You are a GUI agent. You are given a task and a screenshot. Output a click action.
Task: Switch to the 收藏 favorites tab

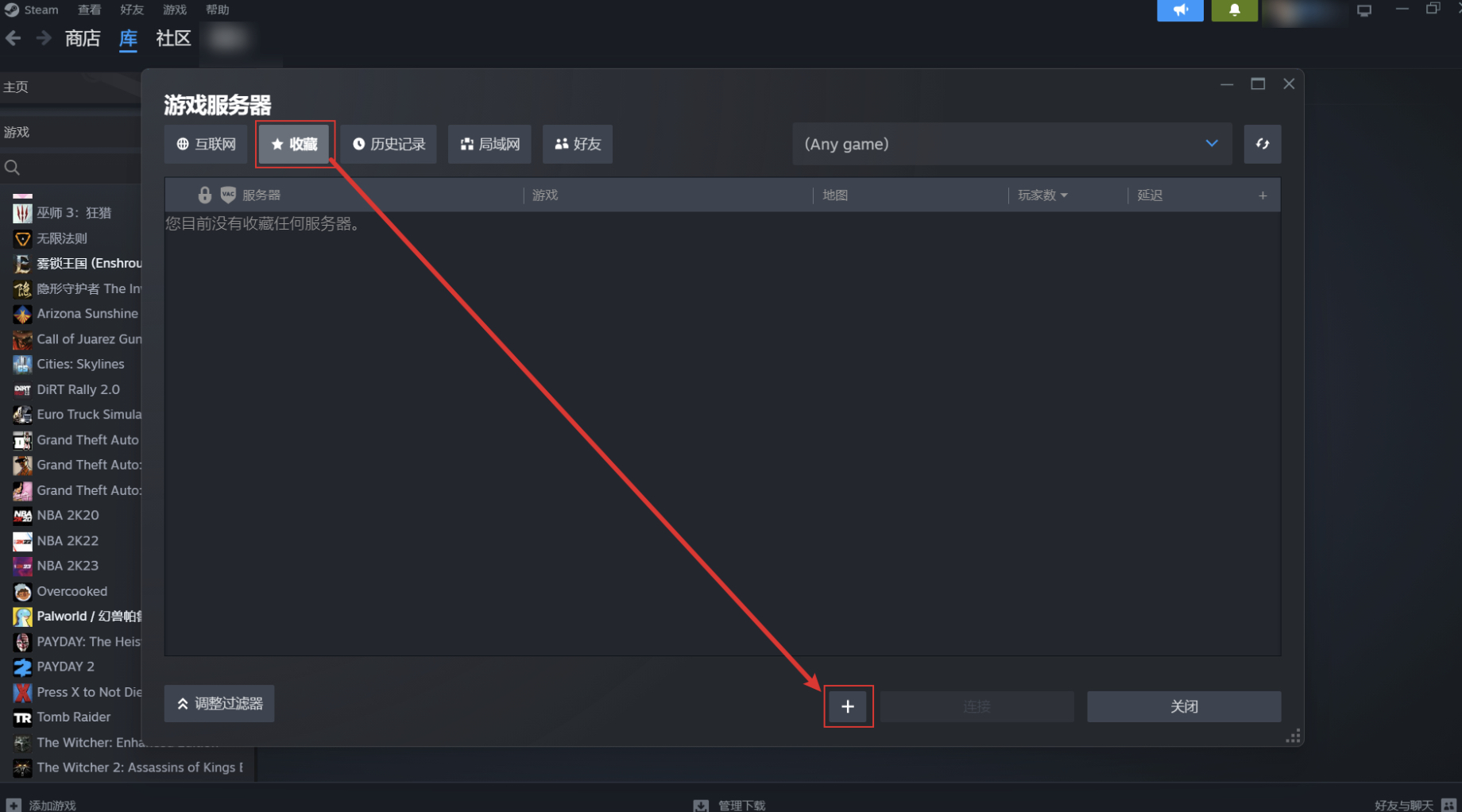click(294, 144)
